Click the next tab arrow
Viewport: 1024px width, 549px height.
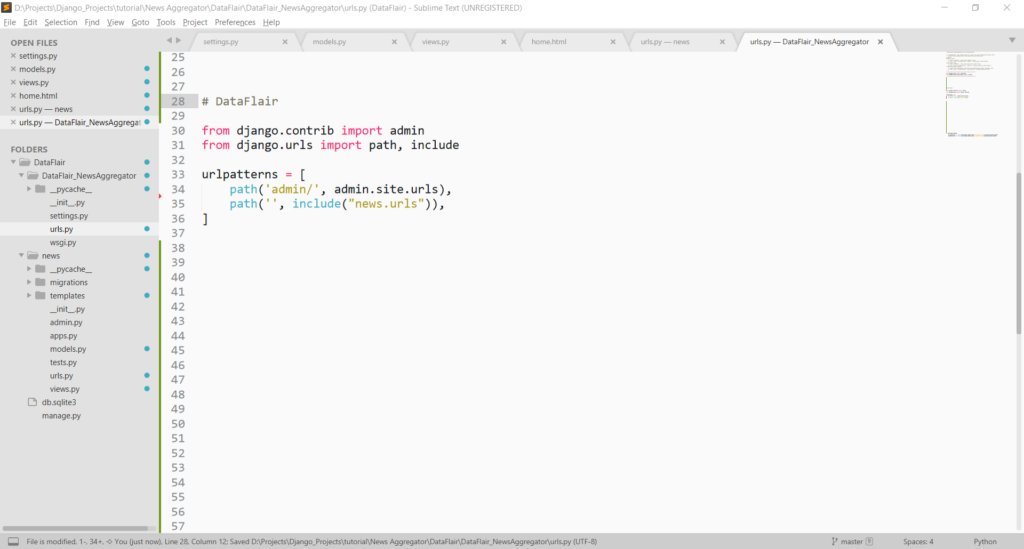click(180, 41)
